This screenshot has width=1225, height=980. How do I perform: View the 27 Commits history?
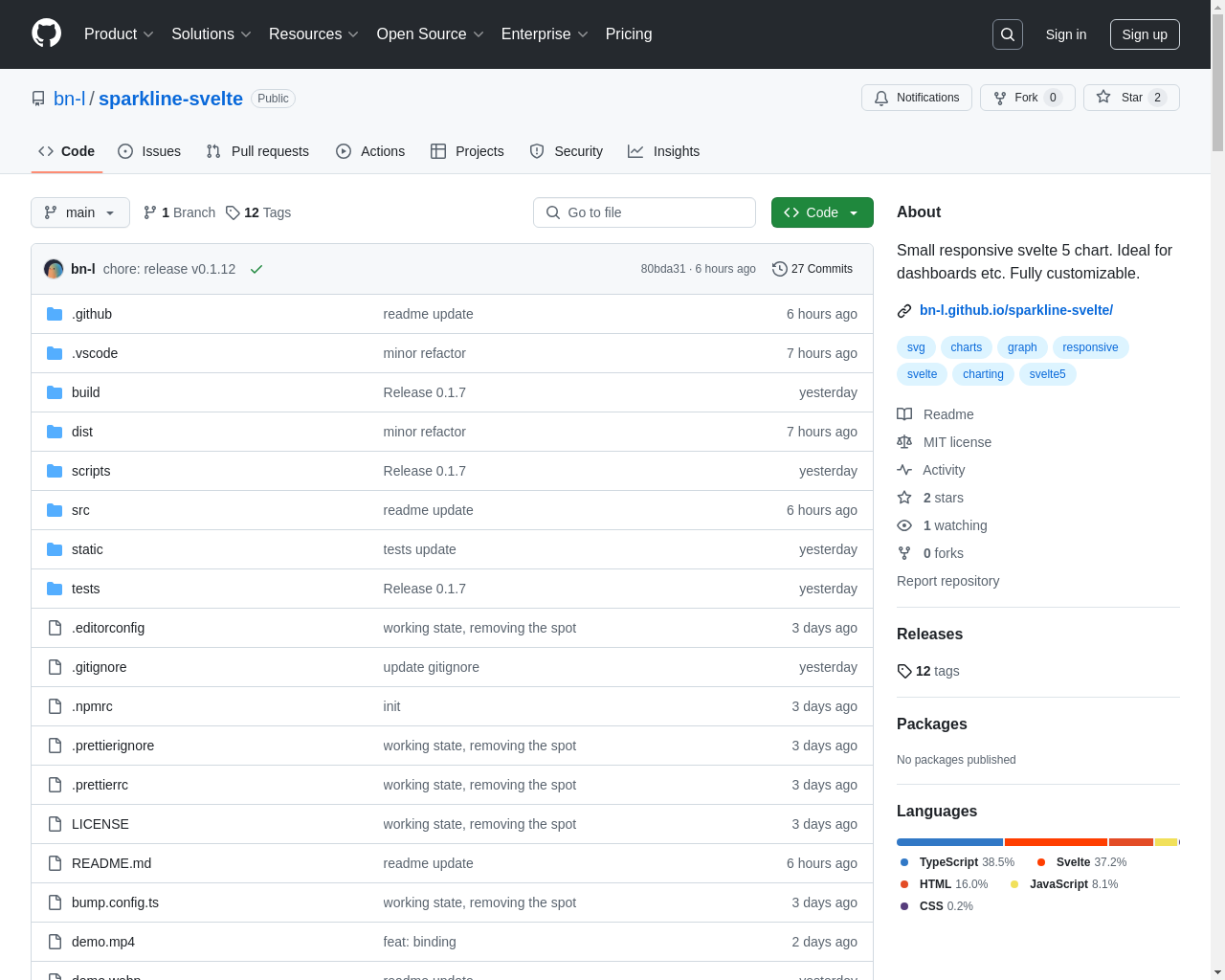coord(813,269)
